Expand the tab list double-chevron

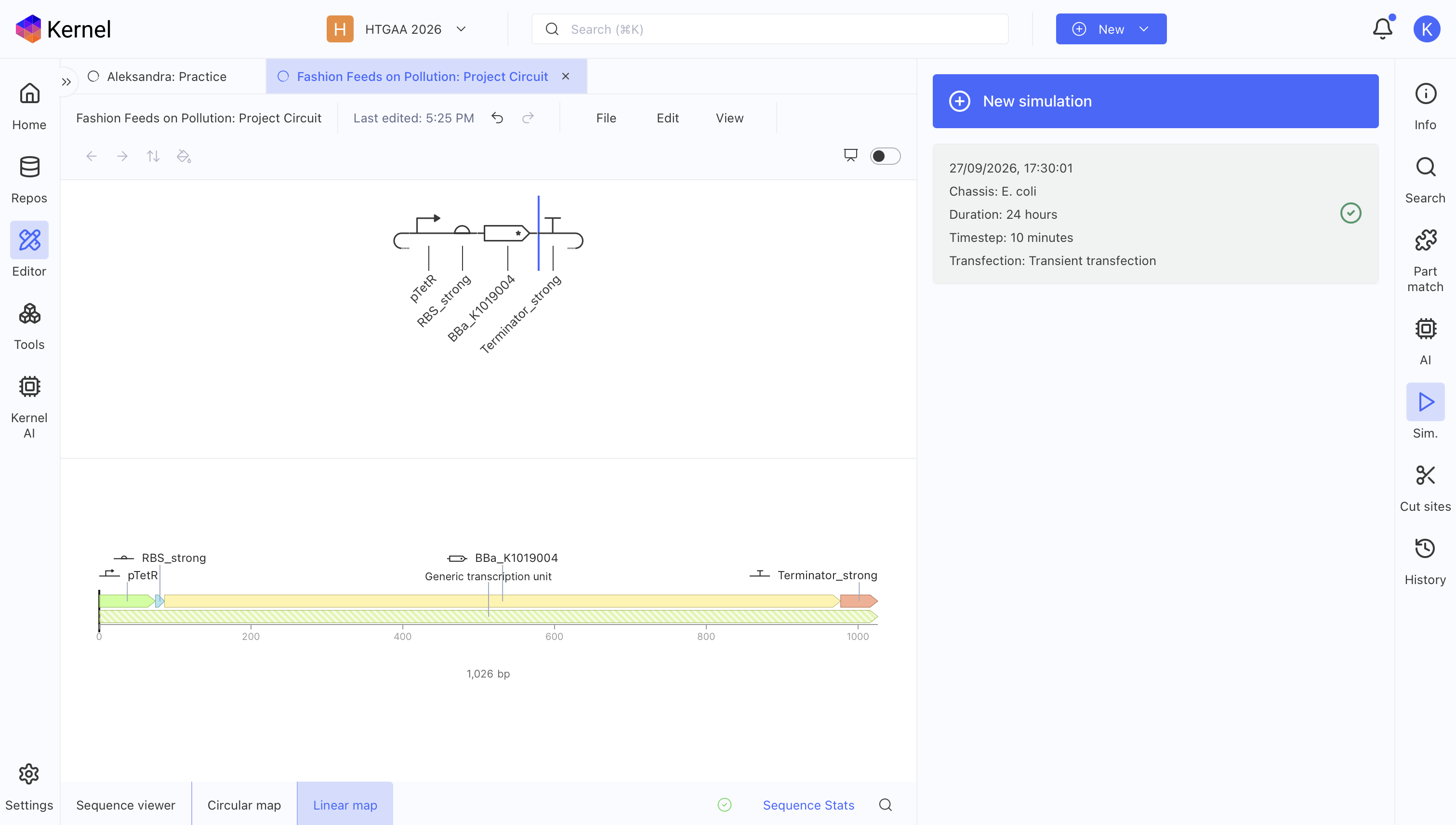point(66,81)
